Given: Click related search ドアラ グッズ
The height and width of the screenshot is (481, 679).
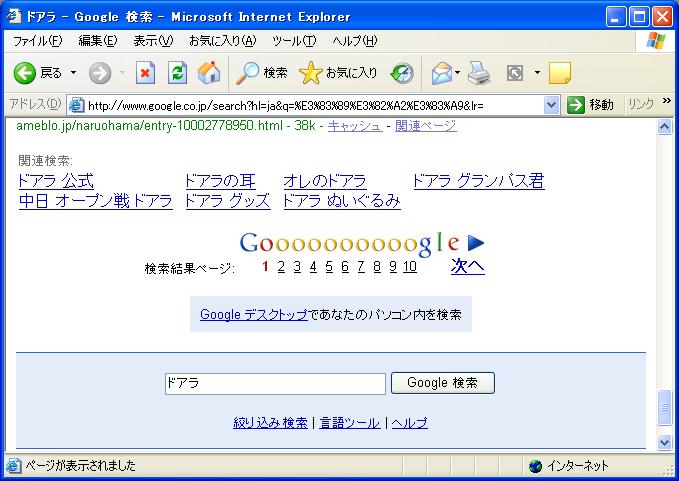Looking at the screenshot, I should point(228,201).
